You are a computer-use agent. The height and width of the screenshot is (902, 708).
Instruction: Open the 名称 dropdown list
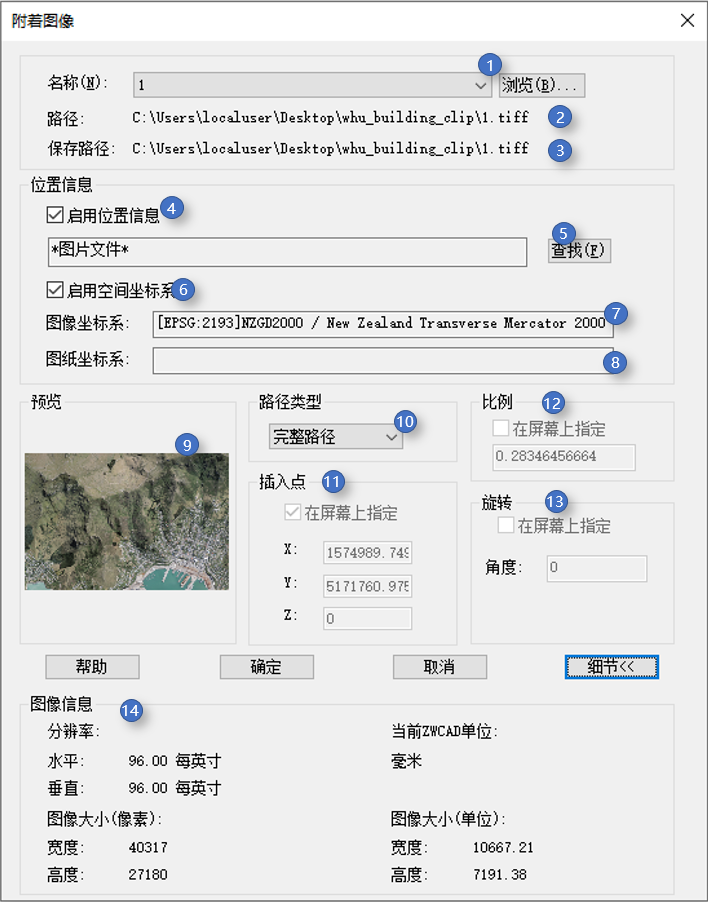480,85
